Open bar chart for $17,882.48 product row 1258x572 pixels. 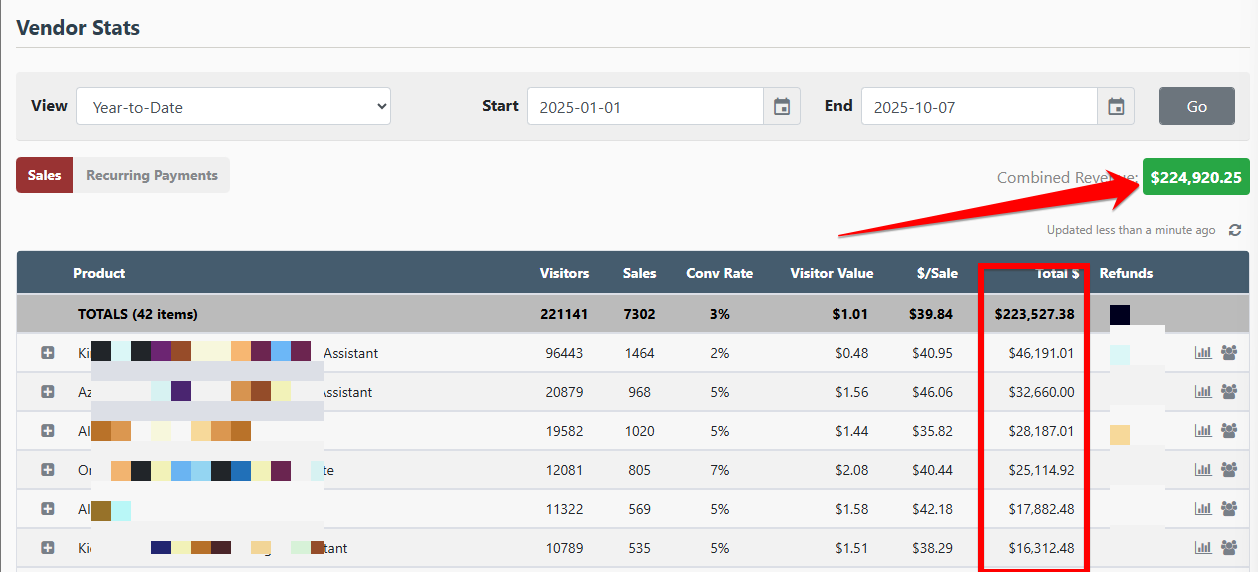point(1203,509)
